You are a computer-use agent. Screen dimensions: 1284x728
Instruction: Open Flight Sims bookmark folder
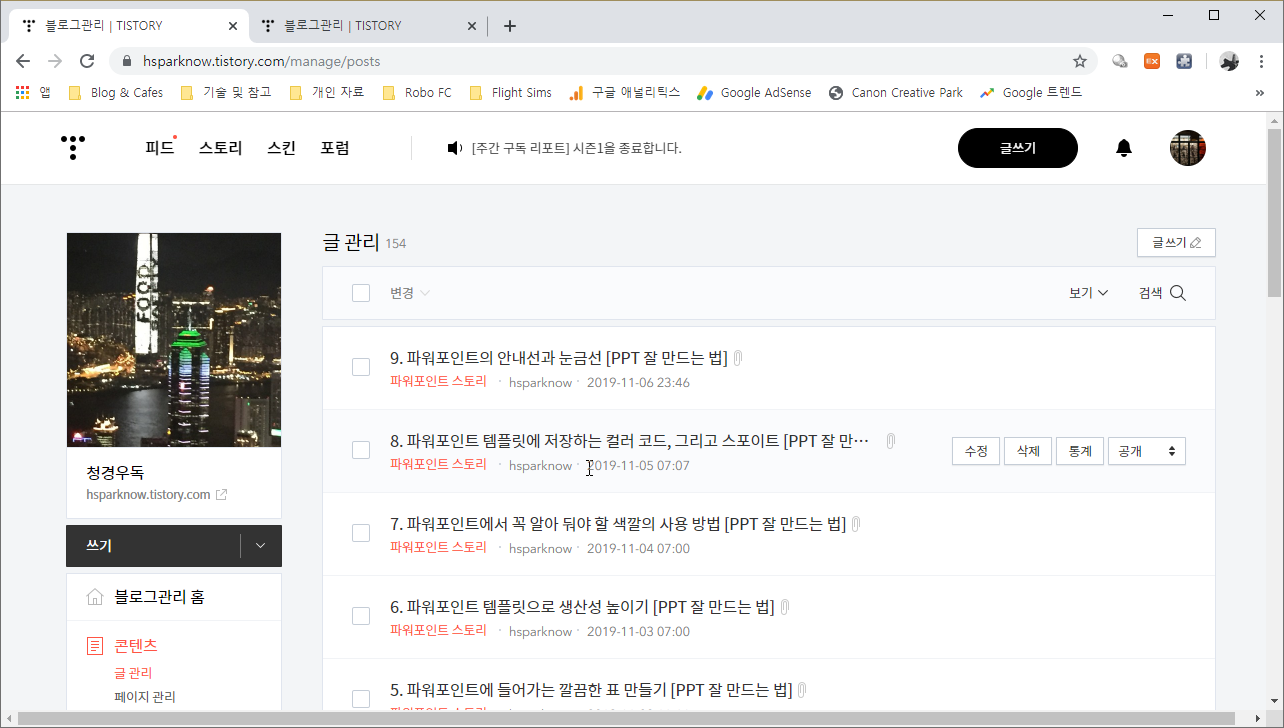tap(510, 93)
